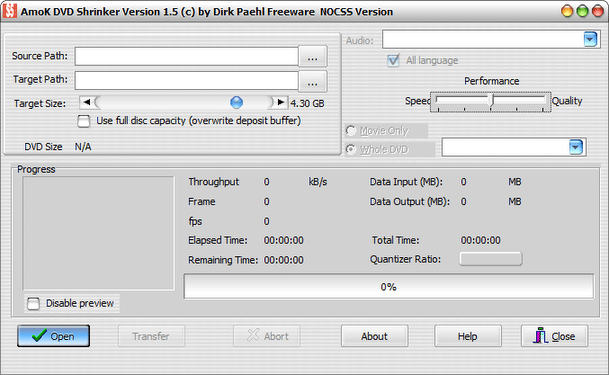Screen dimensions: 609x375
Task: Decrease Target Size with left arrow
Action: pyautogui.click(x=87, y=102)
